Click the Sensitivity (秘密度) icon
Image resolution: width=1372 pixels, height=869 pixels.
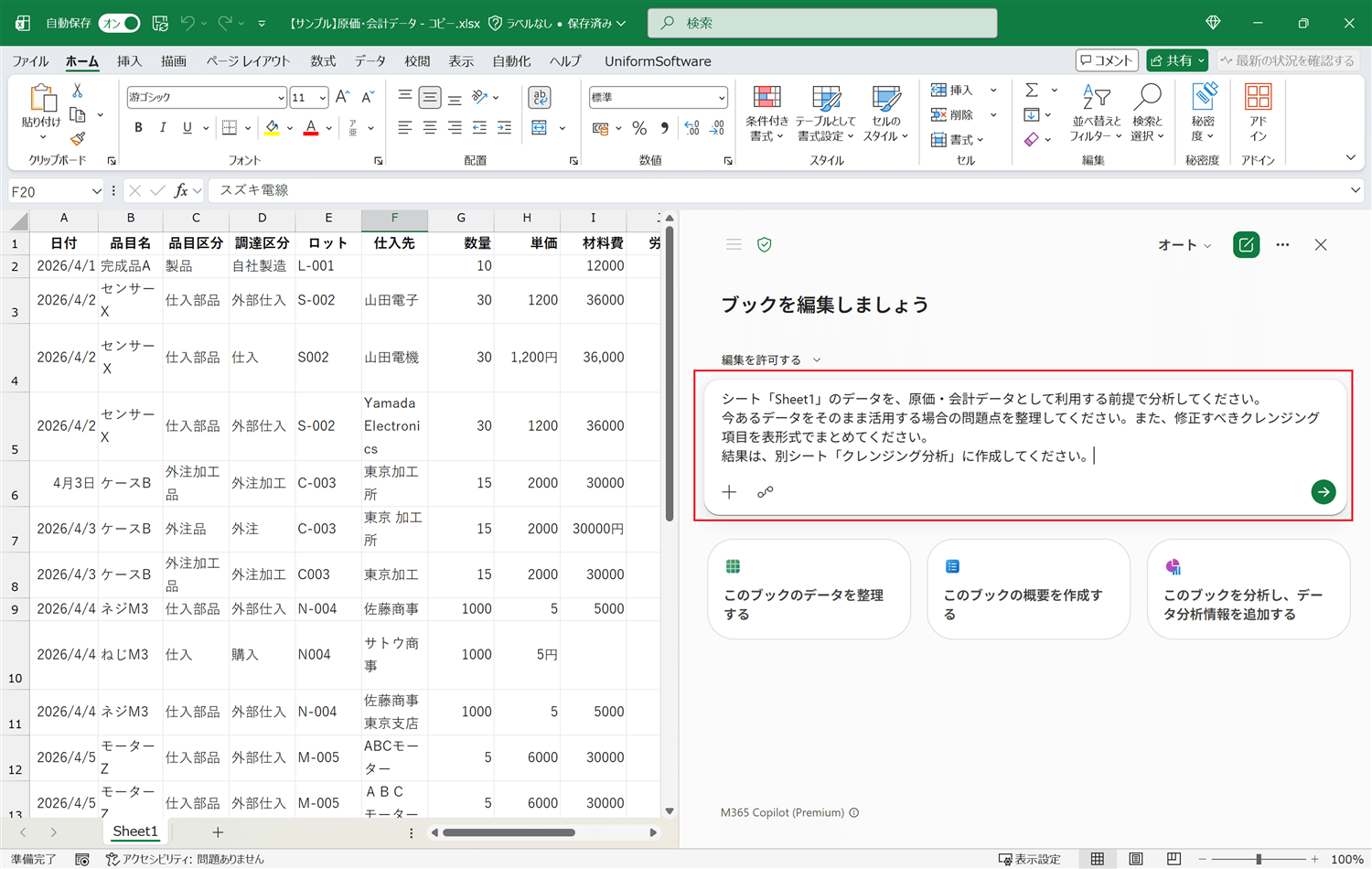click(x=1204, y=97)
